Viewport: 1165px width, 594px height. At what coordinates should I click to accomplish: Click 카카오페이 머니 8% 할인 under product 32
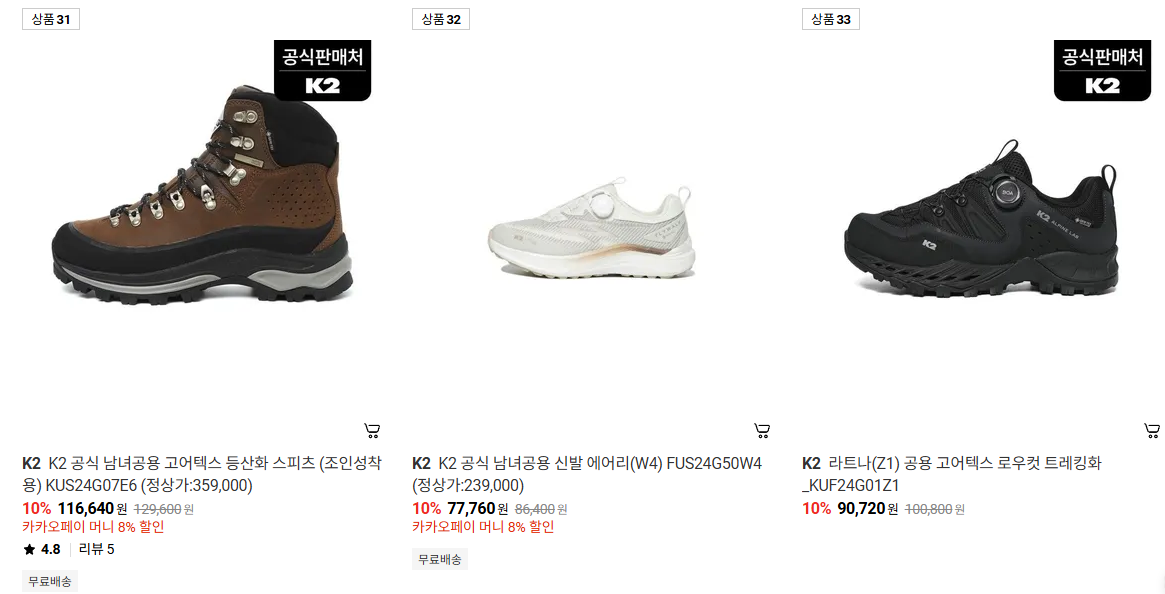click(483, 527)
